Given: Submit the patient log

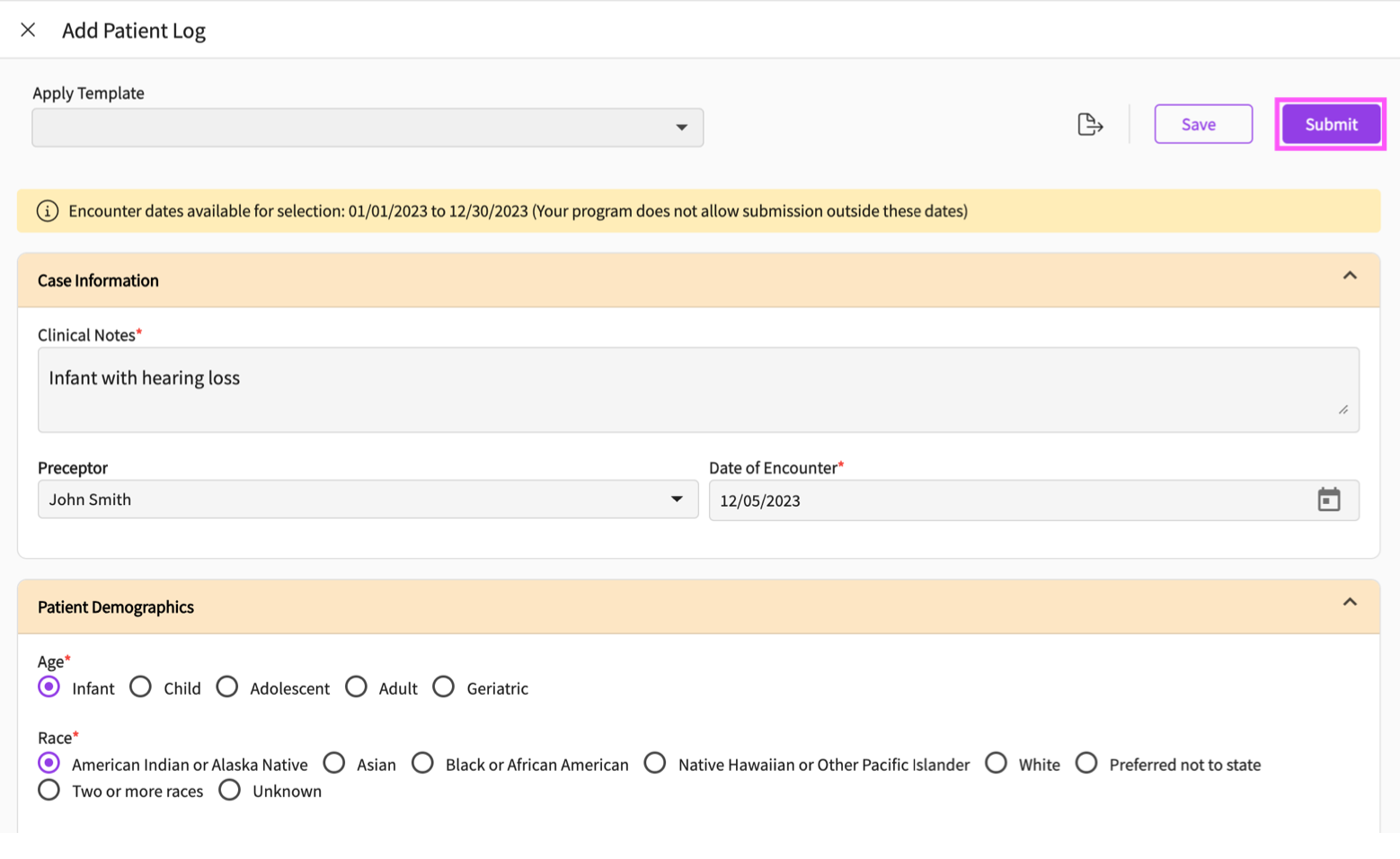Looking at the screenshot, I should [x=1330, y=124].
